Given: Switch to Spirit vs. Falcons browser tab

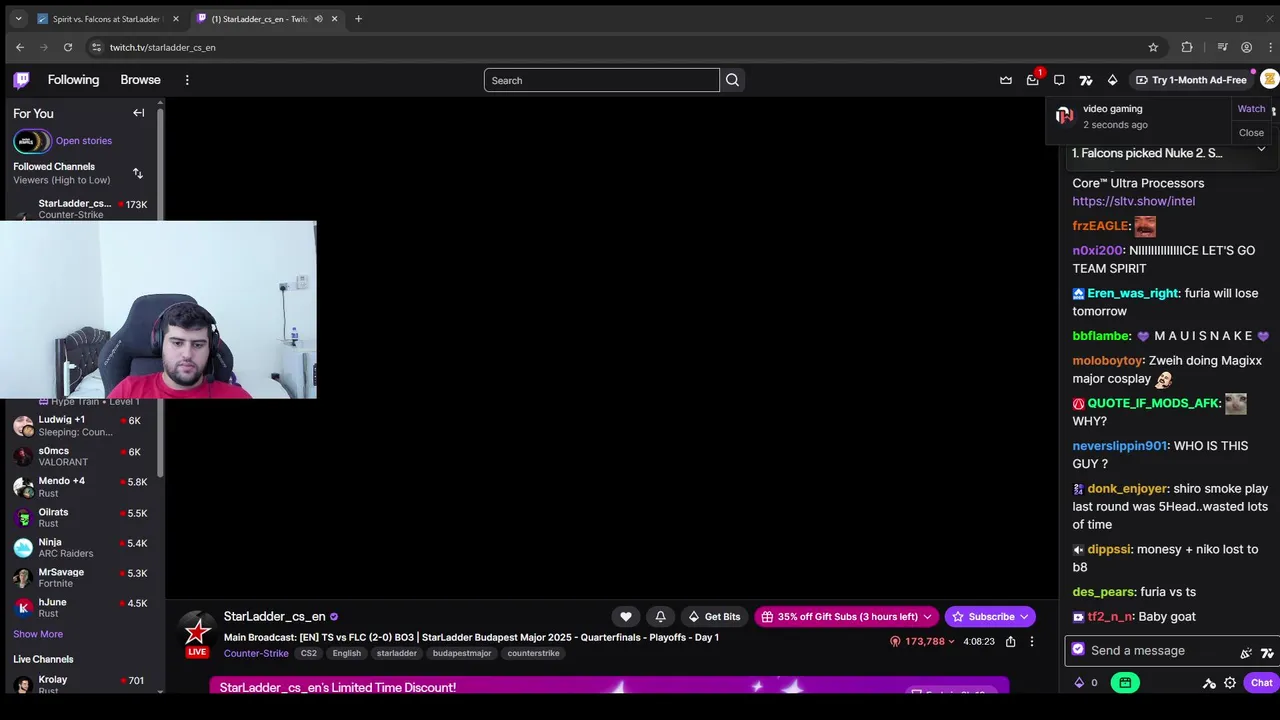Looking at the screenshot, I should tap(108, 19).
